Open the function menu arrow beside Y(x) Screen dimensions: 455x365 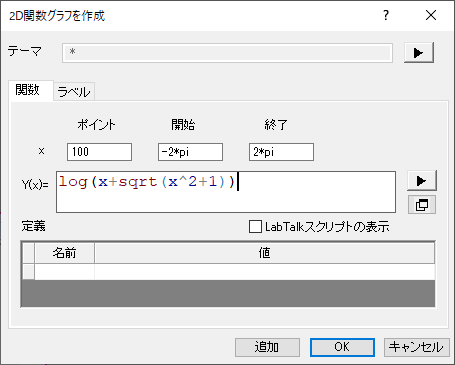click(422, 181)
